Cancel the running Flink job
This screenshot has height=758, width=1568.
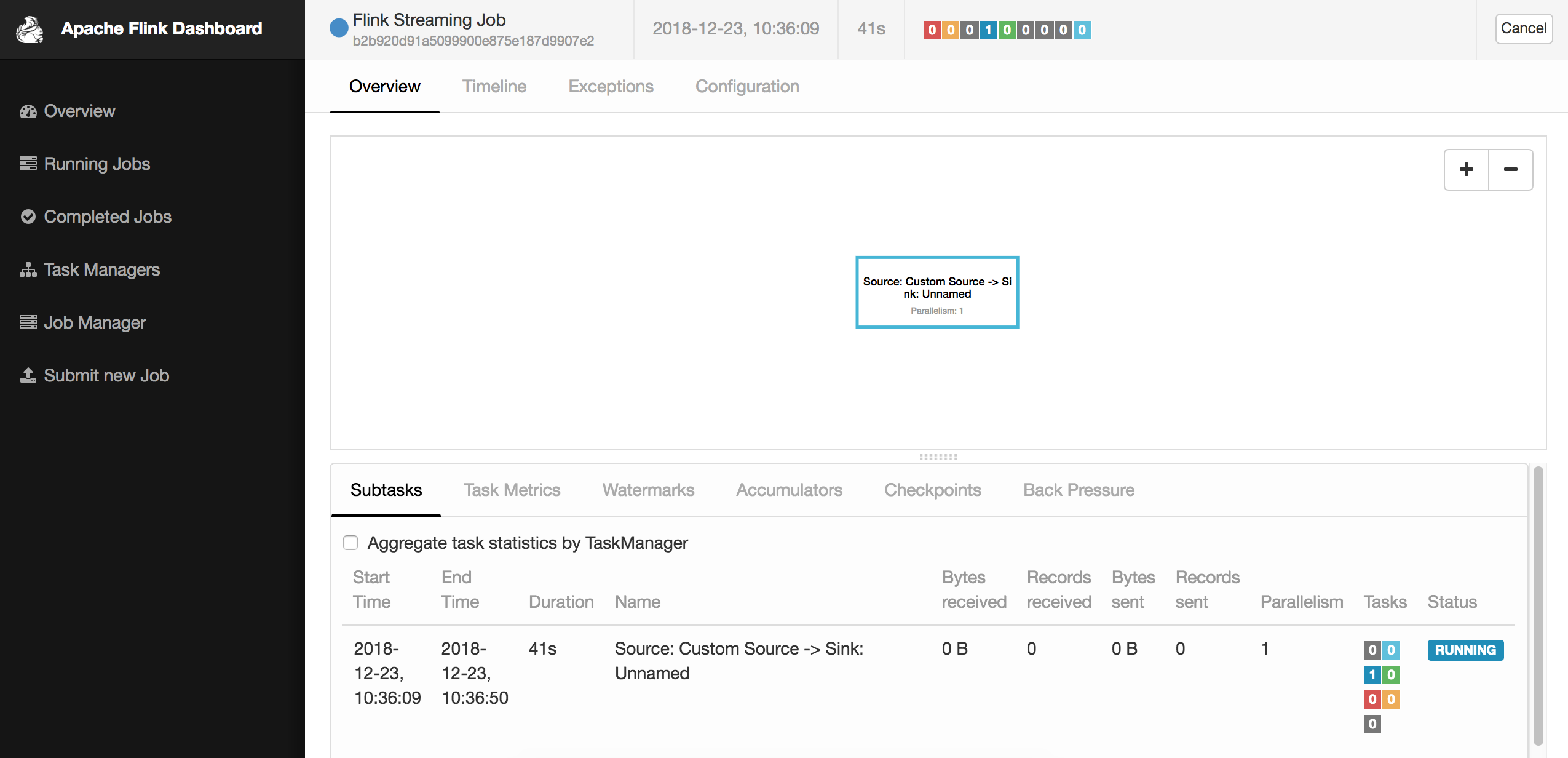coord(1523,28)
